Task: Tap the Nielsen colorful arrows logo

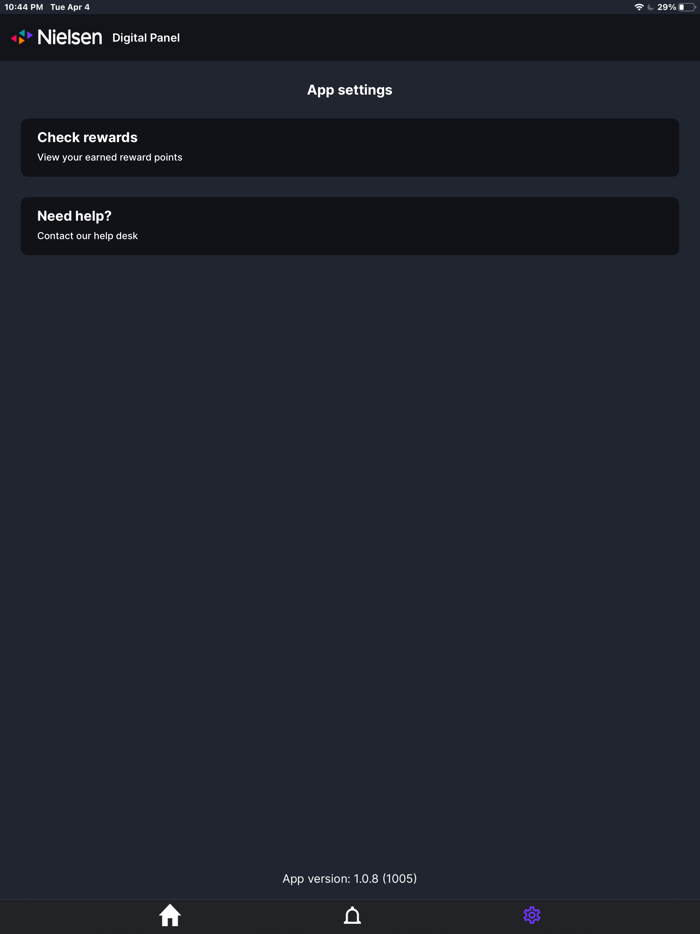Action: (x=21, y=37)
